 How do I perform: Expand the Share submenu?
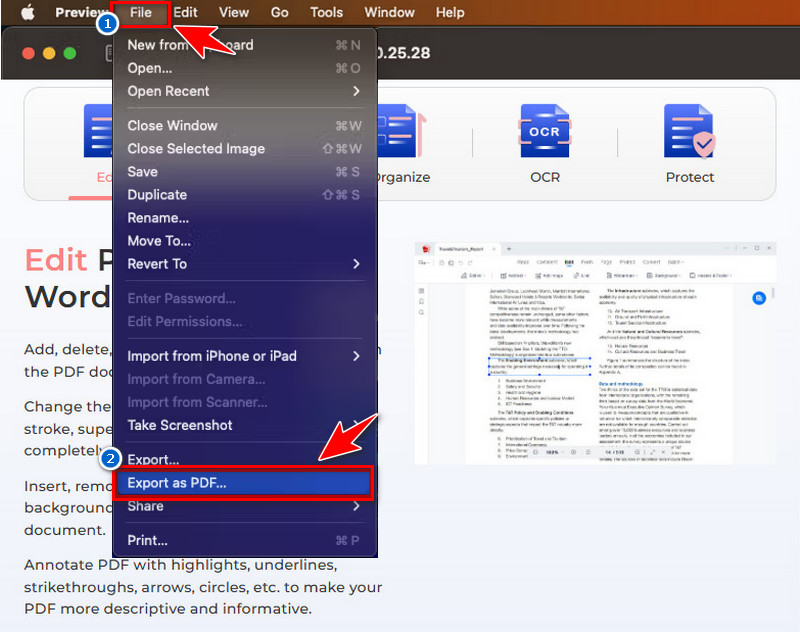click(x=244, y=506)
